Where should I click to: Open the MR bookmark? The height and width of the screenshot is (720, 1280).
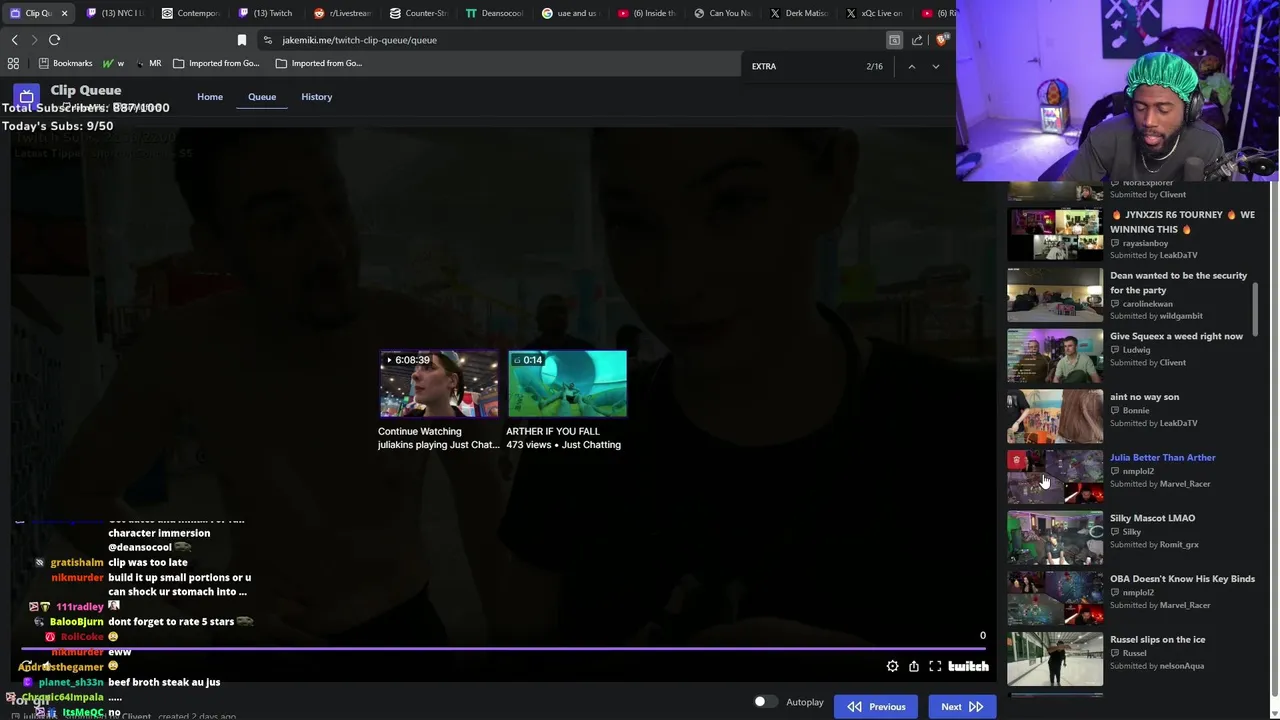pos(148,63)
